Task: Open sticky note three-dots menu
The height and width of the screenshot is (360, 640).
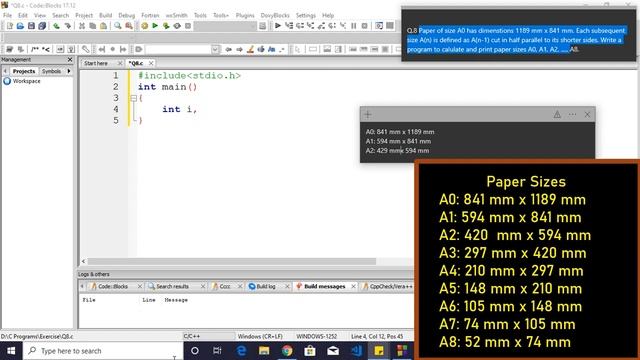Action: 572,115
